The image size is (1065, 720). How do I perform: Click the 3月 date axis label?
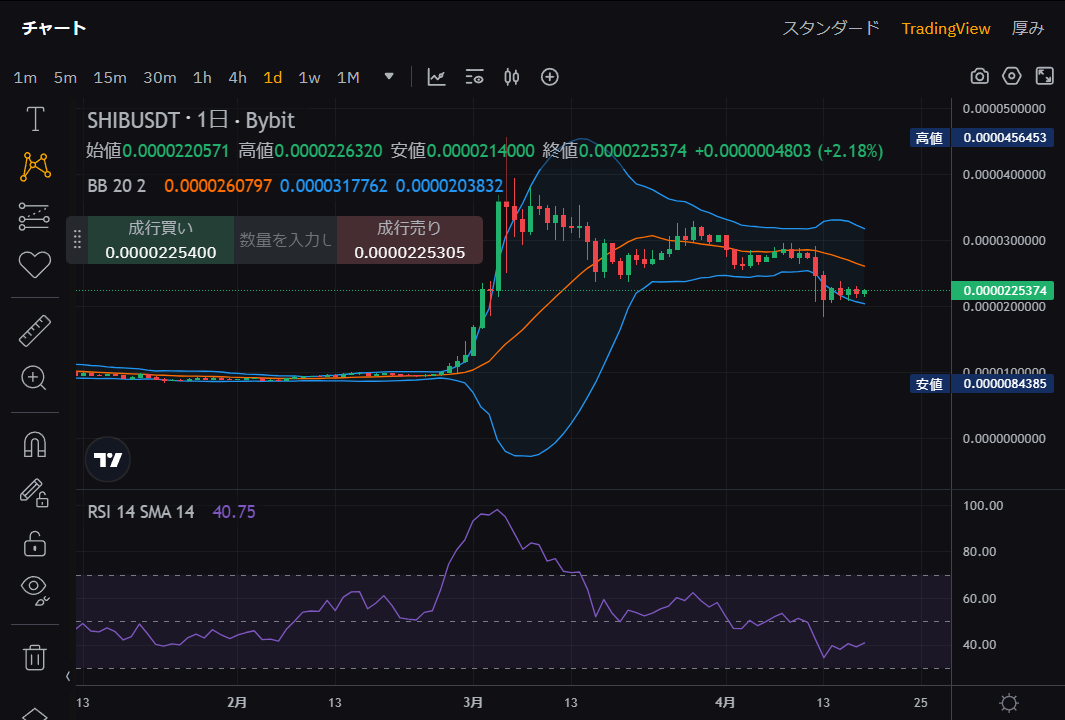473,702
